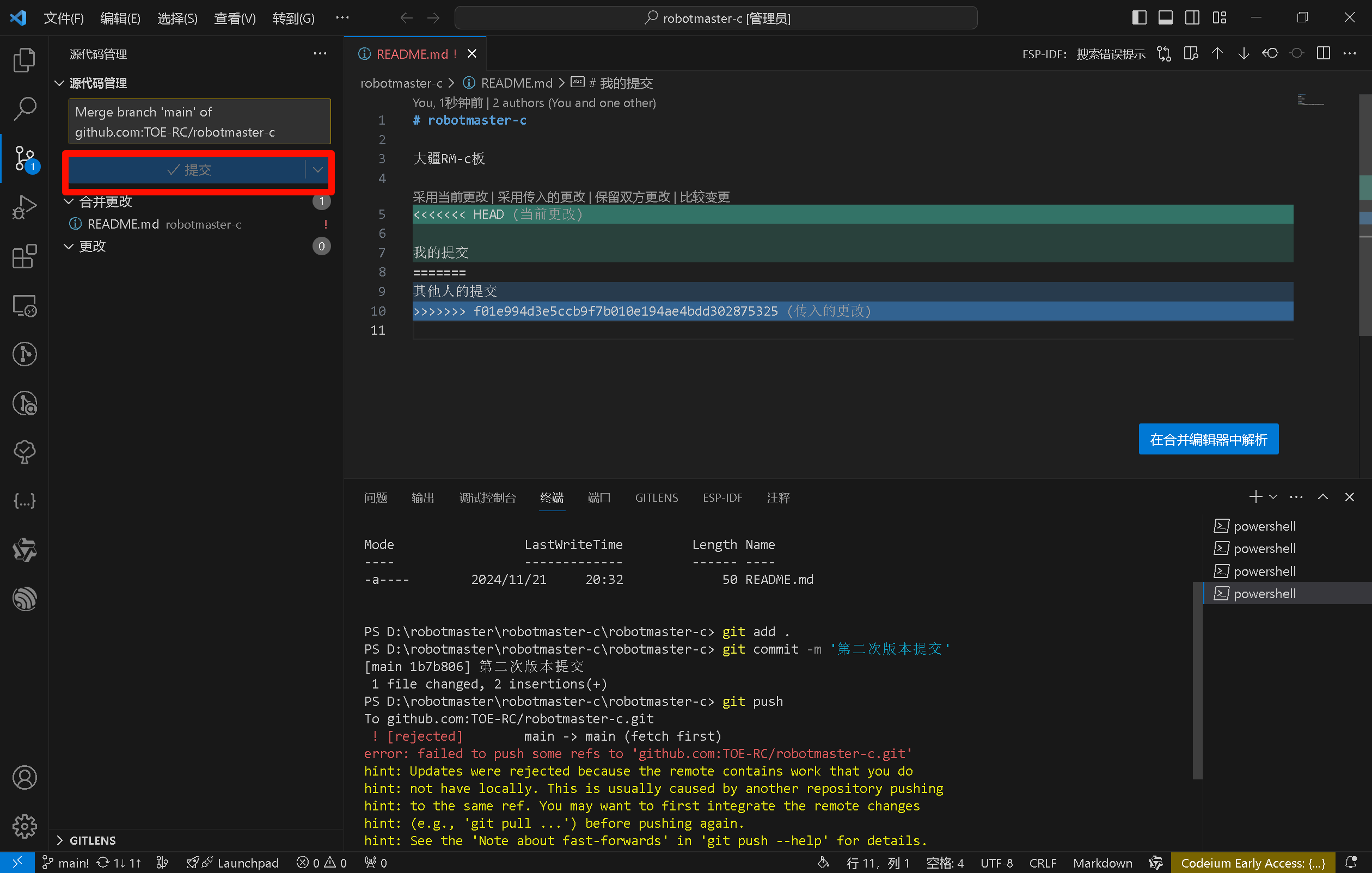Click Codeium Early Access status item
1372x873 pixels.
1253,863
